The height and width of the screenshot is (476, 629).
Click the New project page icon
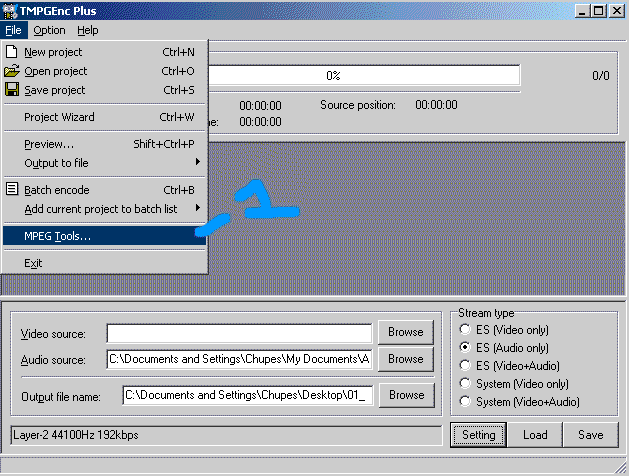click(12, 52)
